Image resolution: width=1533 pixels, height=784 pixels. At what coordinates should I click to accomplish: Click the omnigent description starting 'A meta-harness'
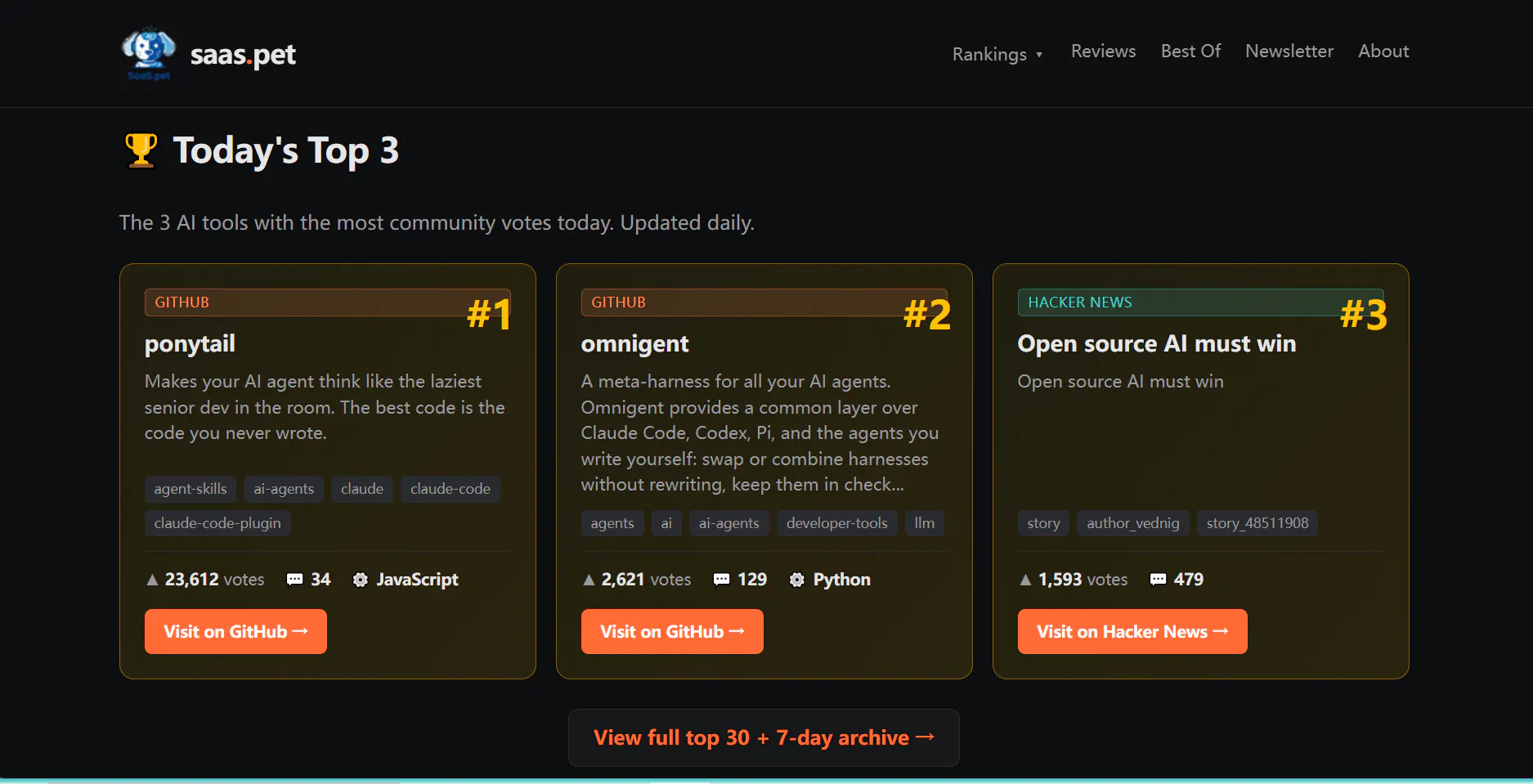760,432
